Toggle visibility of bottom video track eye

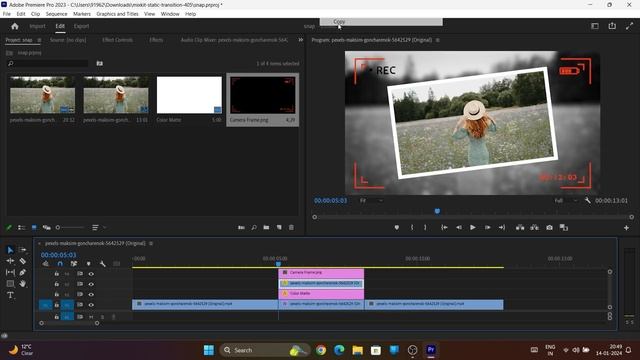(x=91, y=305)
